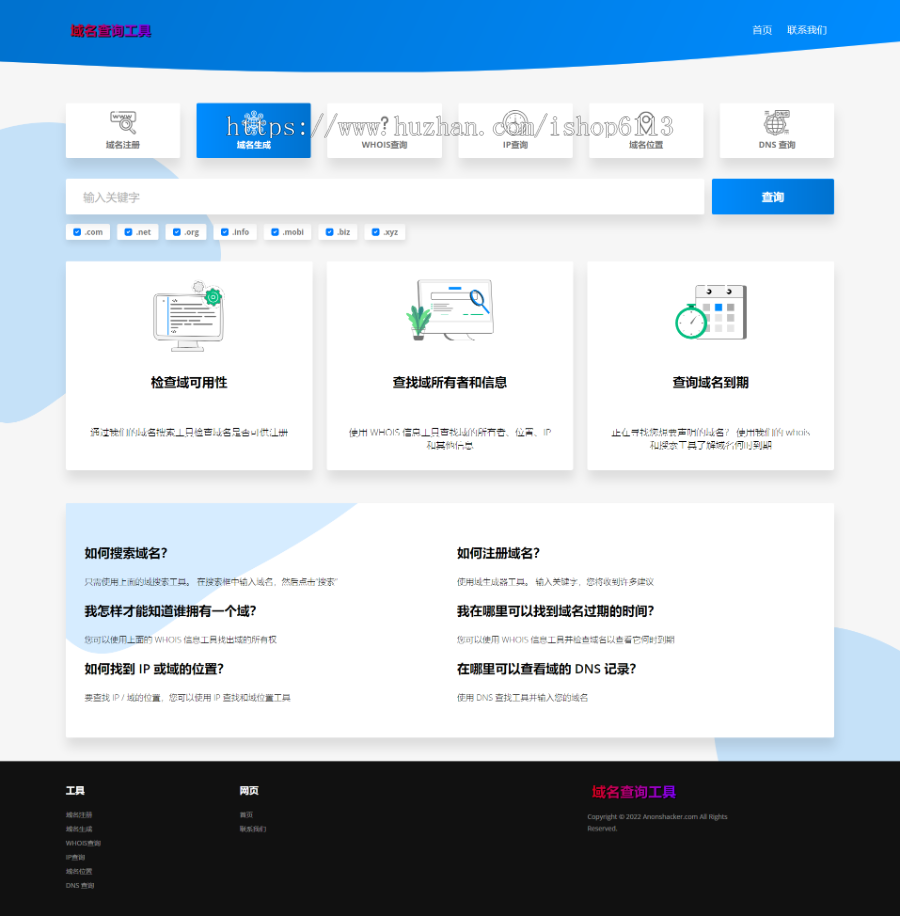Click the 域名位置 map pin icon
Screen dimensions: 900x916
645,123
